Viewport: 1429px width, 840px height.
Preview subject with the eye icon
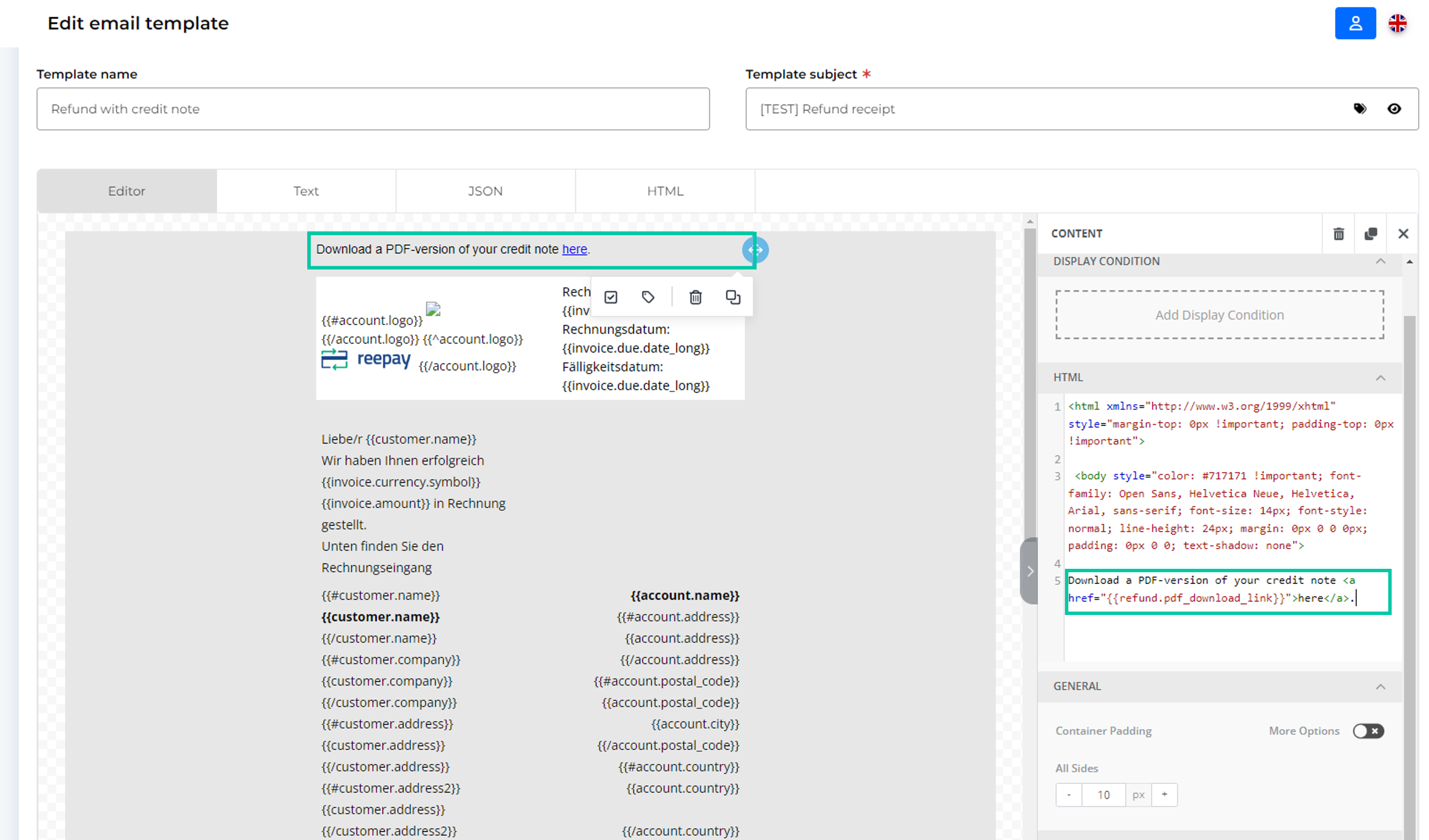click(x=1394, y=109)
